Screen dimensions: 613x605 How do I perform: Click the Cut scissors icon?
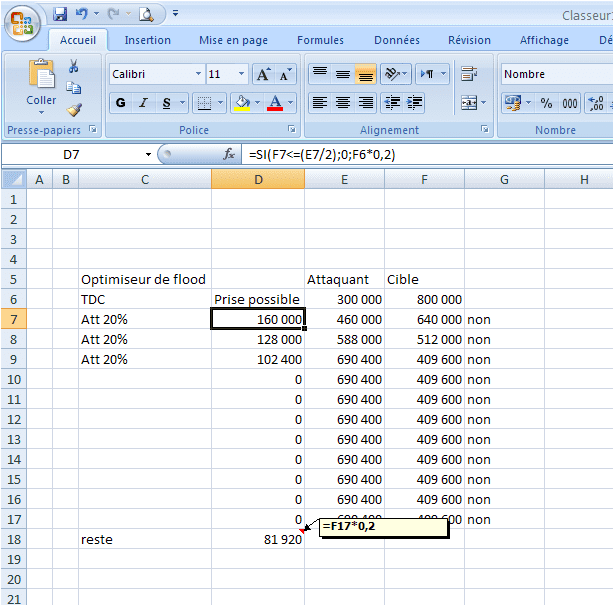point(74,66)
